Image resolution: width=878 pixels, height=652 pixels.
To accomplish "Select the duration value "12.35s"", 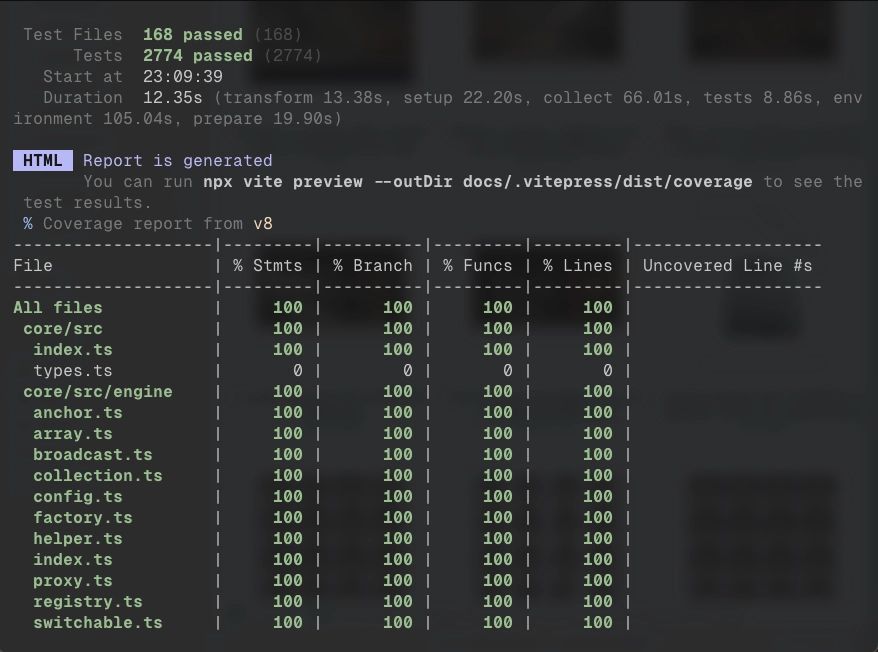I will pyautogui.click(x=172, y=97).
